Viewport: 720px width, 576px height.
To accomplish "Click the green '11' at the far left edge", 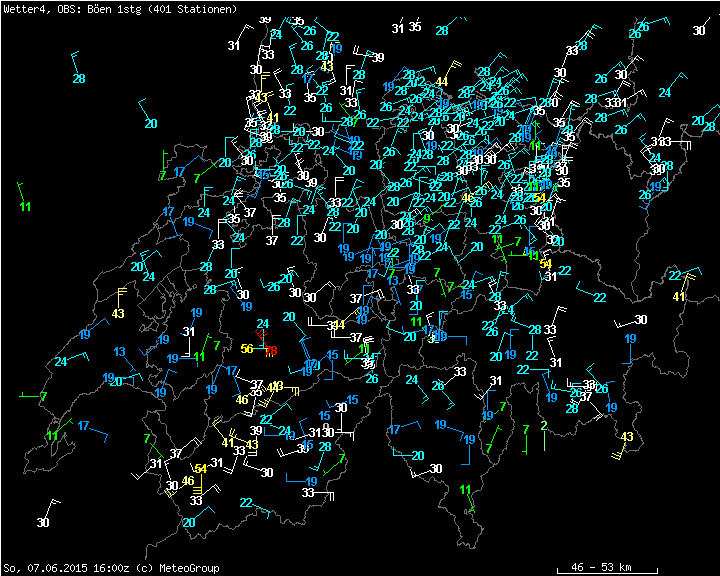I will pyautogui.click(x=25, y=207).
